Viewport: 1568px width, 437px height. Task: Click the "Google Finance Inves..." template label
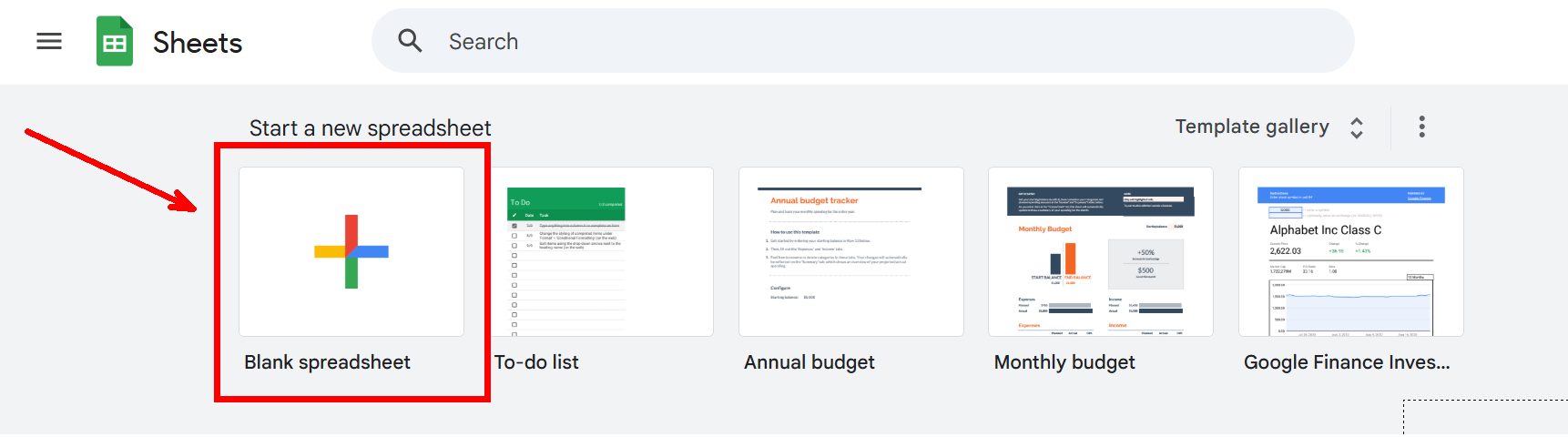pyautogui.click(x=1346, y=362)
